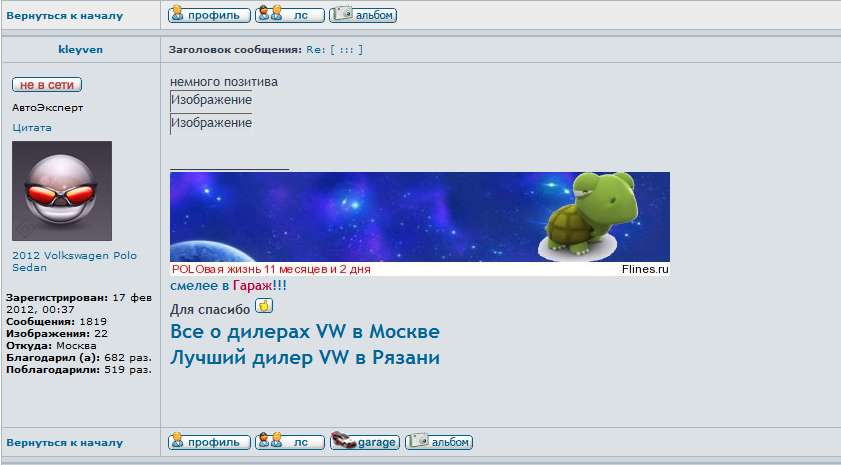
Task: Open the garage button with car icon
Action: [365, 442]
